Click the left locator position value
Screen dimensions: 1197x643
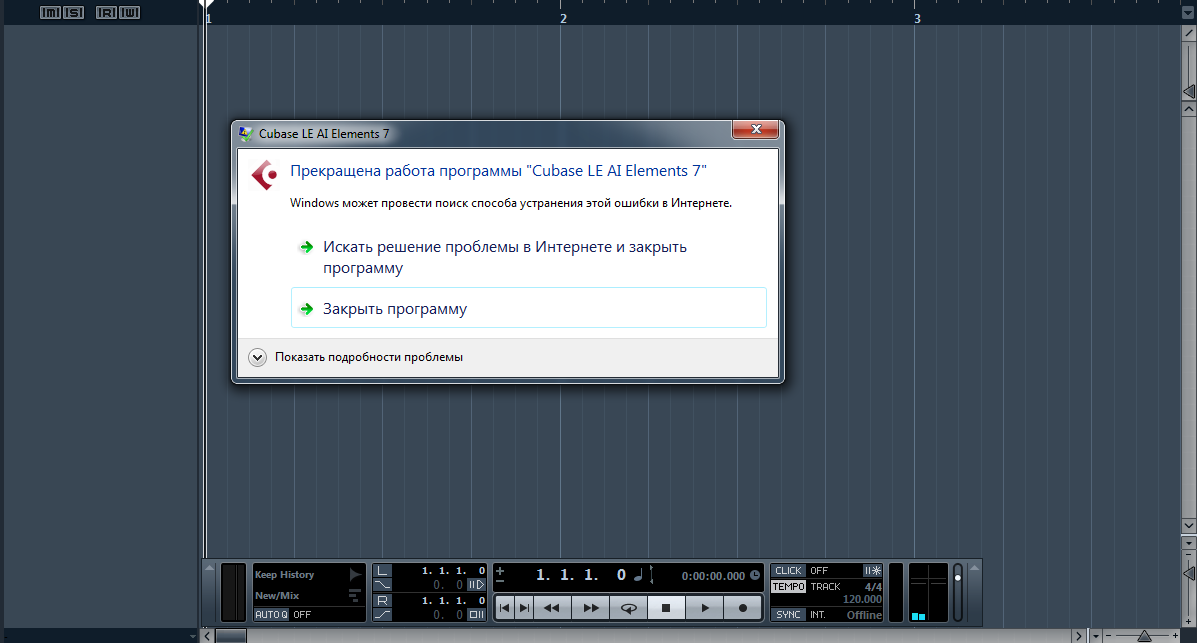click(453, 570)
